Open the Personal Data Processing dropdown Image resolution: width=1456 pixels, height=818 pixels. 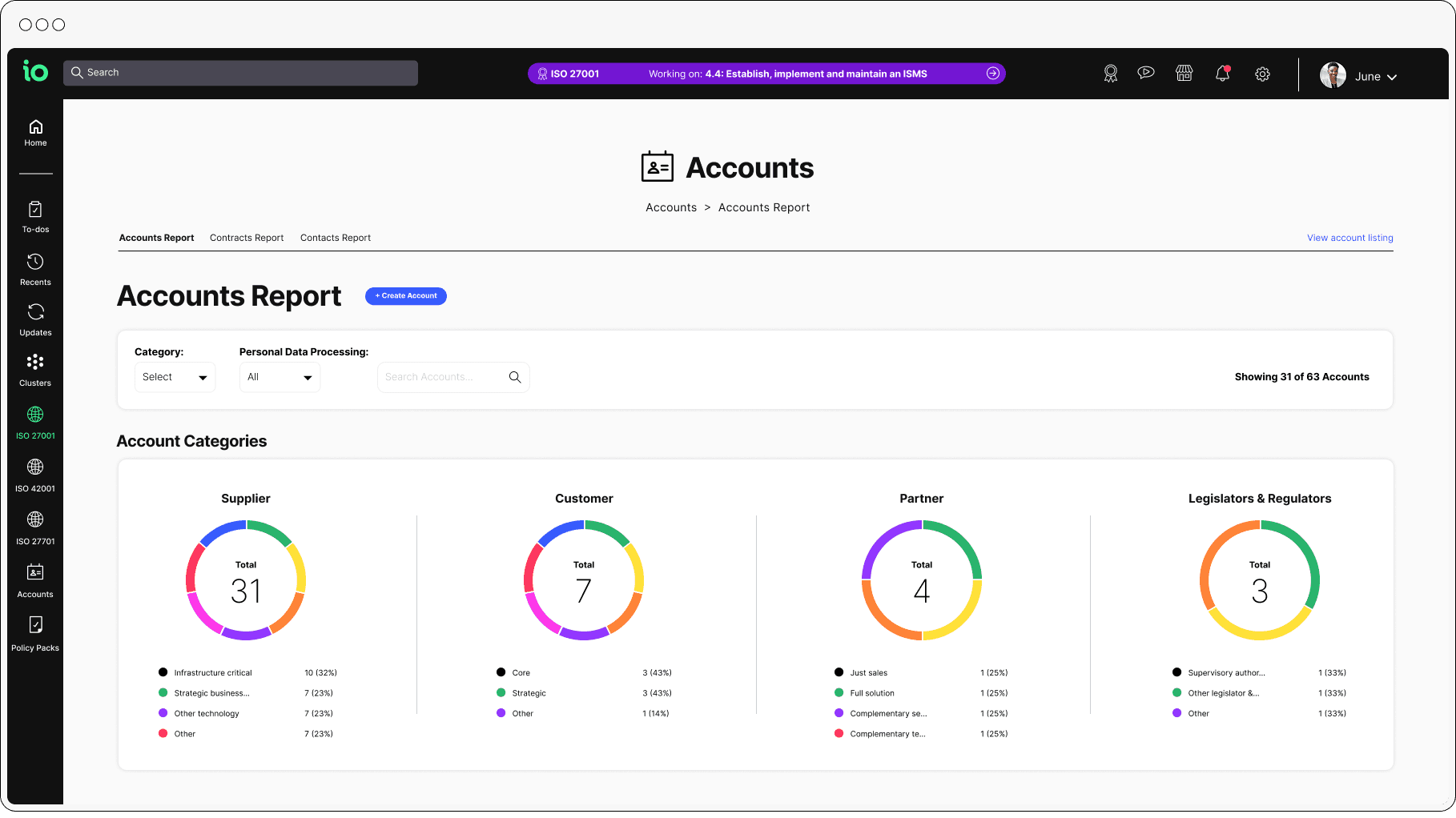[280, 377]
